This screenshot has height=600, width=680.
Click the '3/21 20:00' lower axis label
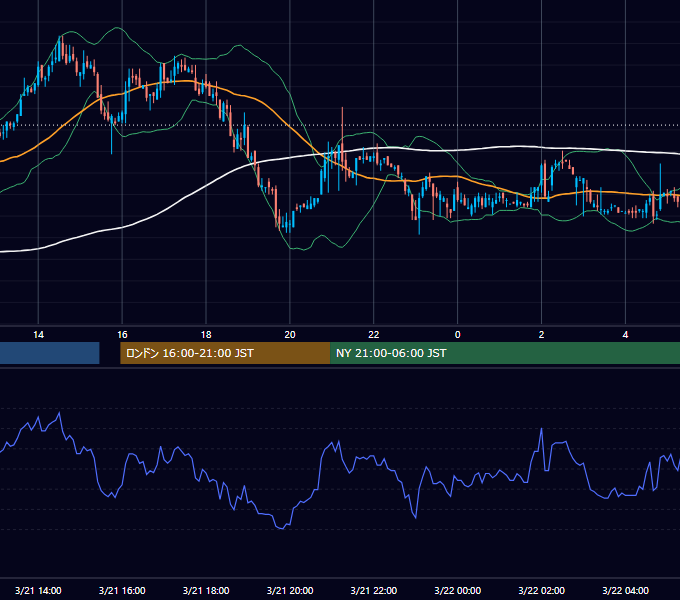tap(290, 590)
